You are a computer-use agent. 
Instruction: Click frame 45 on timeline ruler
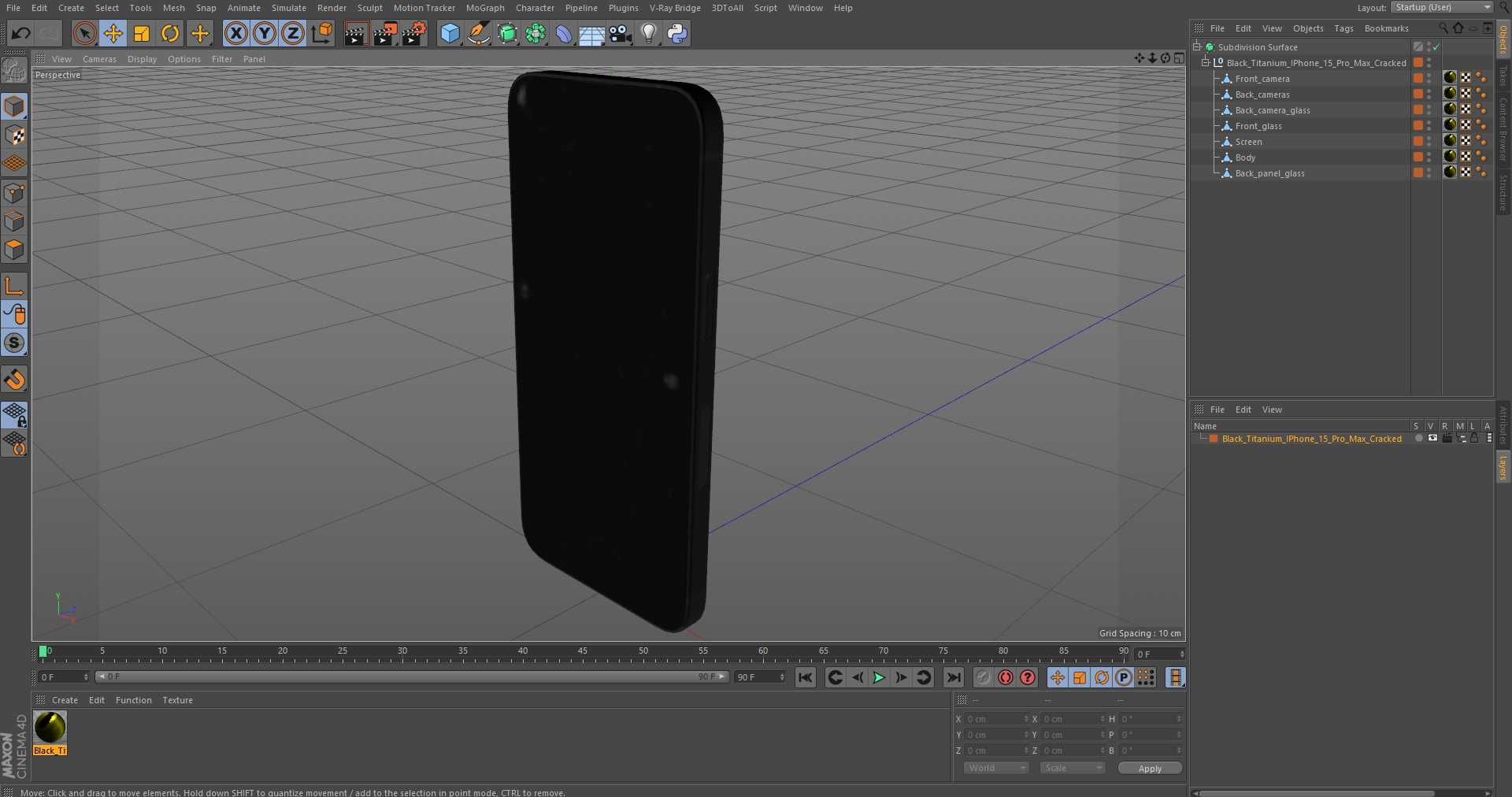pyautogui.click(x=583, y=652)
